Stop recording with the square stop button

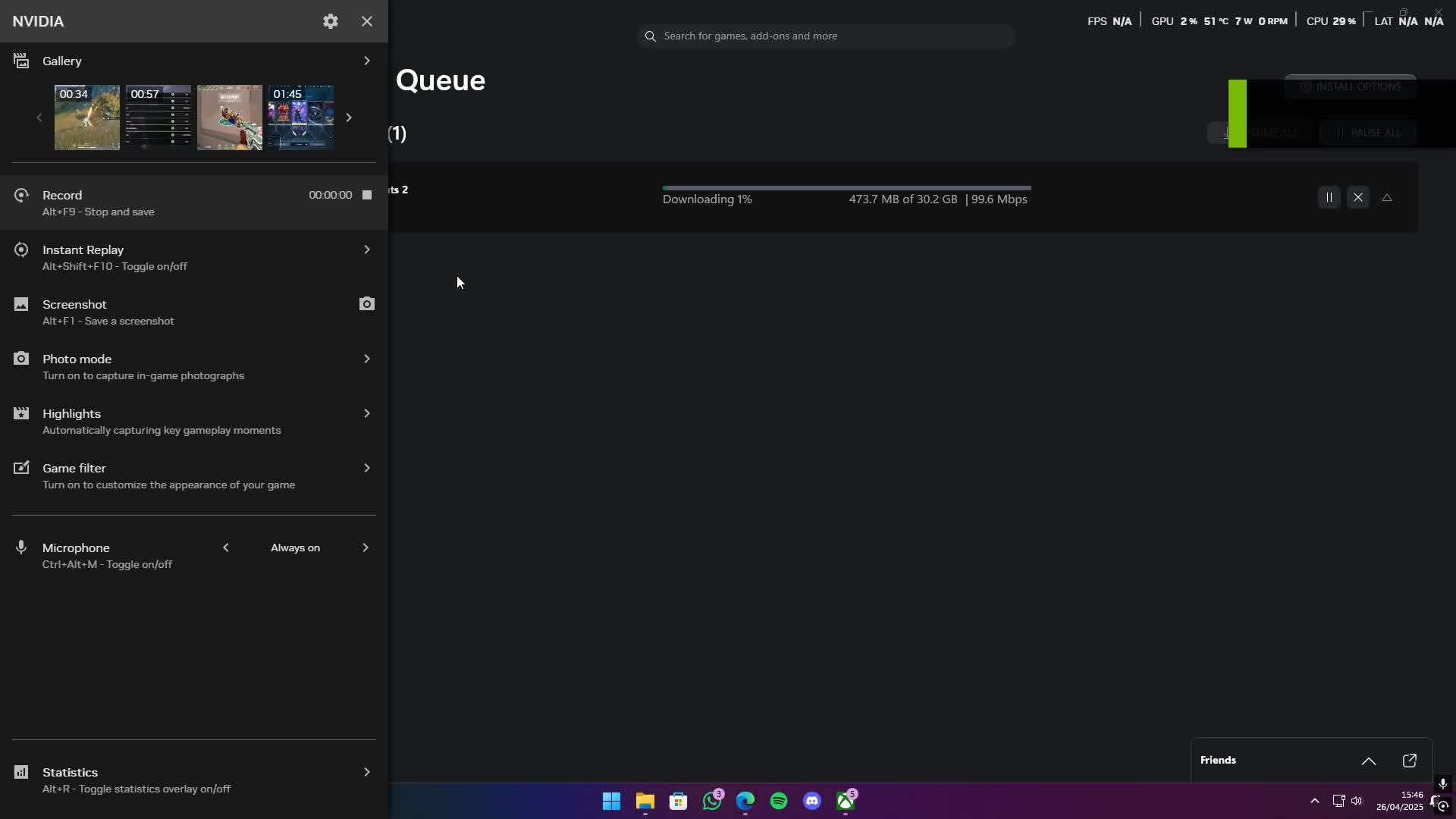coord(367,195)
